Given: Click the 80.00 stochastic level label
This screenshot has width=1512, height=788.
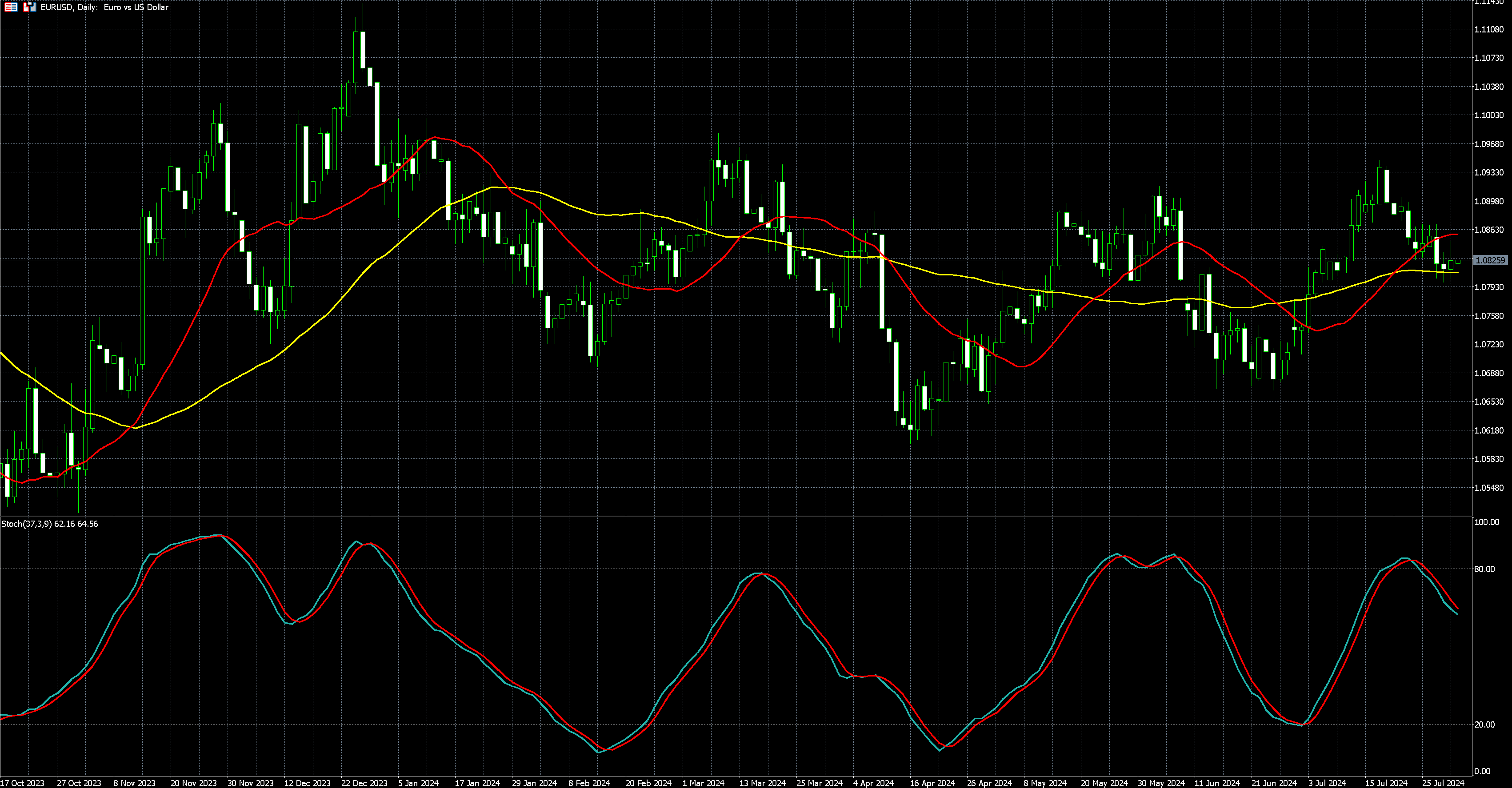Looking at the screenshot, I should point(1484,569).
